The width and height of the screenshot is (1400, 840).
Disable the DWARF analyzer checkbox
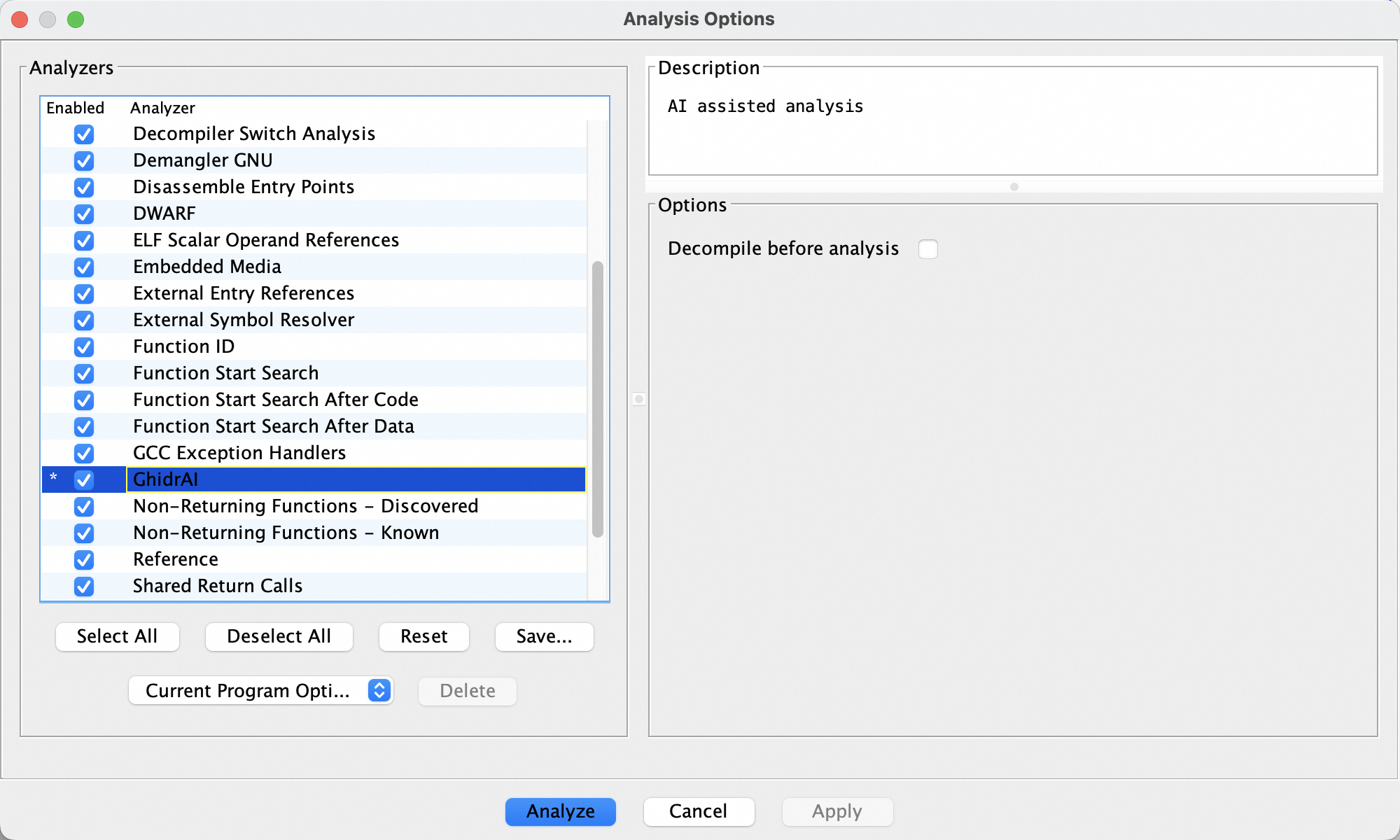(84, 213)
